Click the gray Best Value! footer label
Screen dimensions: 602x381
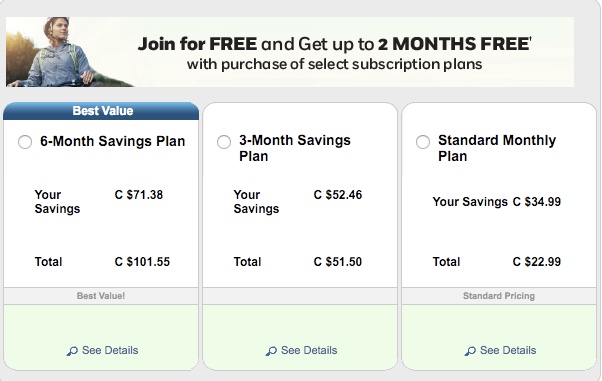[x=101, y=296]
